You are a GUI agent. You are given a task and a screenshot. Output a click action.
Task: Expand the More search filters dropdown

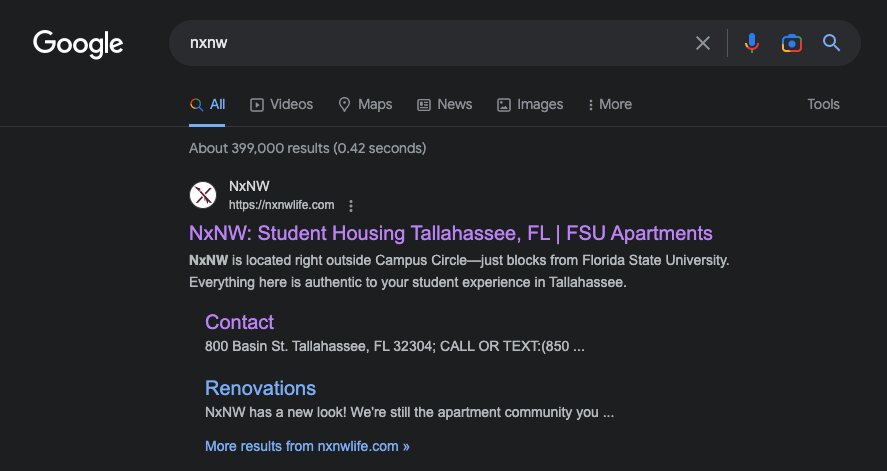pyautogui.click(x=610, y=105)
